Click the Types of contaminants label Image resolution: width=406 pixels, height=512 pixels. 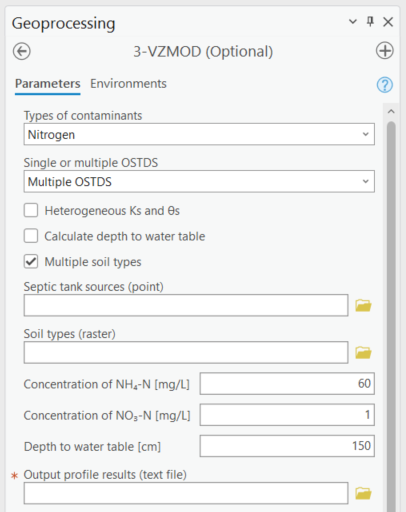(83, 116)
